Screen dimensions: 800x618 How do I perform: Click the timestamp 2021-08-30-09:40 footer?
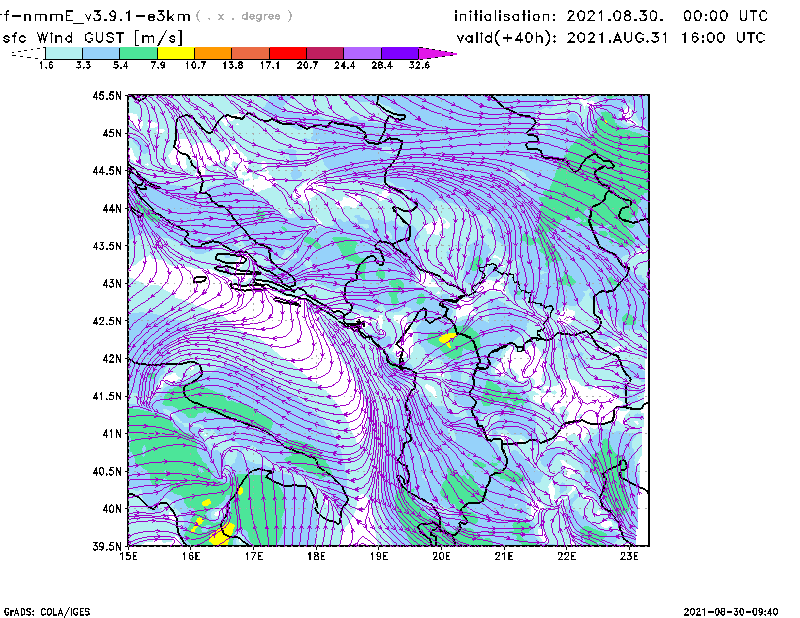point(731,612)
